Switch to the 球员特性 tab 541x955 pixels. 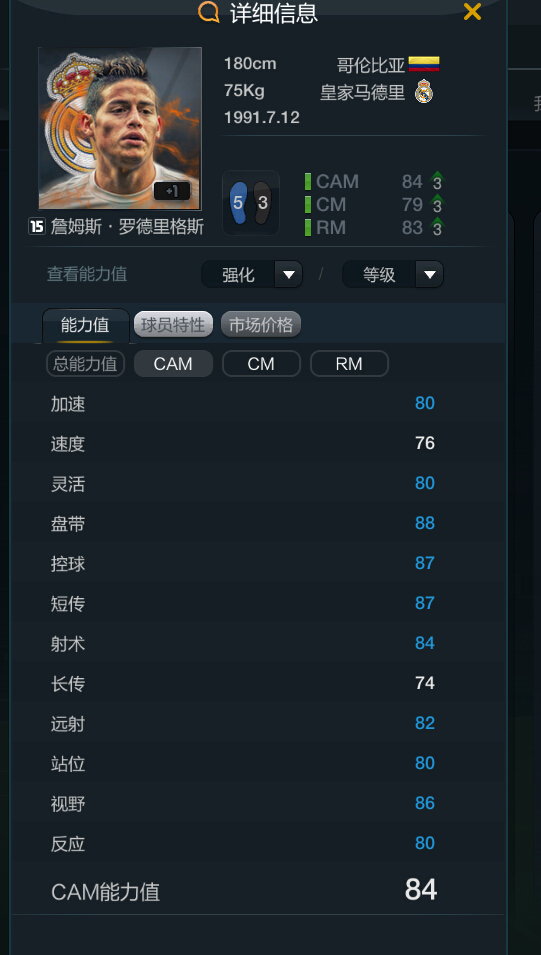173,325
